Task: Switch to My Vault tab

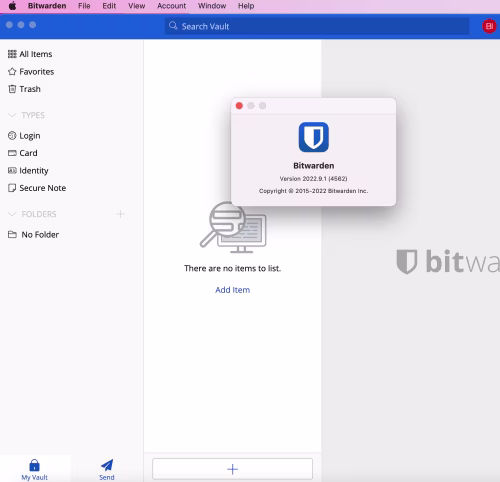Action: tap(35, 470)
